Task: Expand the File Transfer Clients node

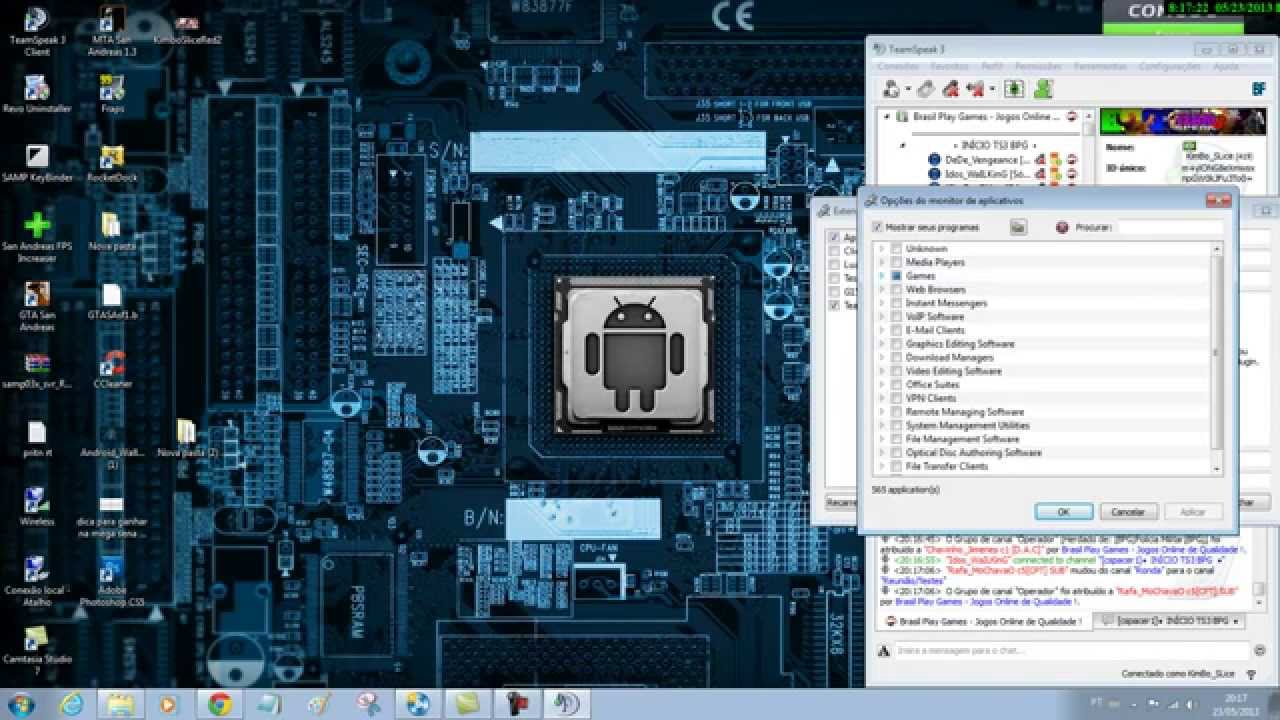Action: click(x=882, y=466)
